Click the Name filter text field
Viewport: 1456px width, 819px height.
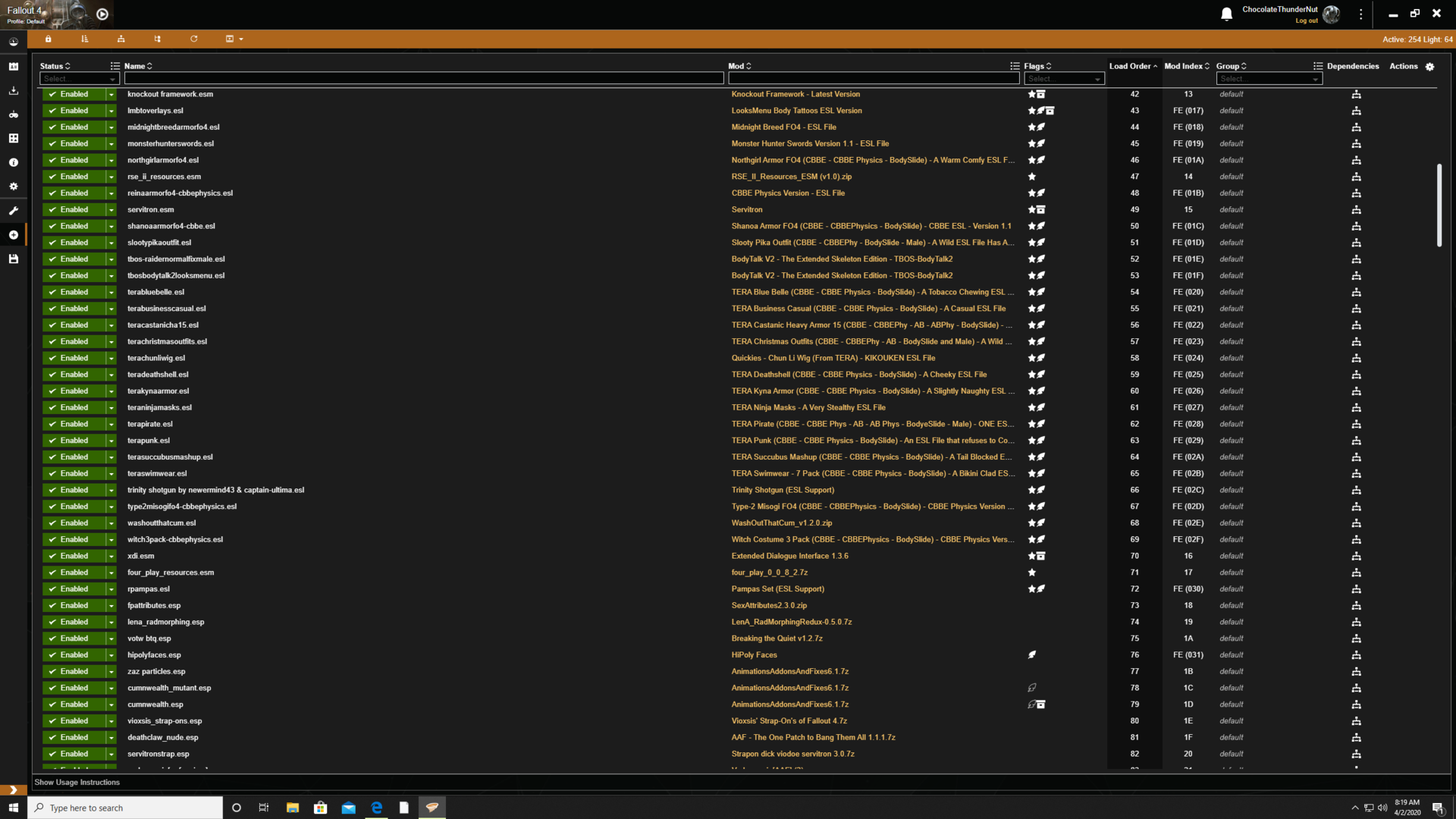click(424, 79)
